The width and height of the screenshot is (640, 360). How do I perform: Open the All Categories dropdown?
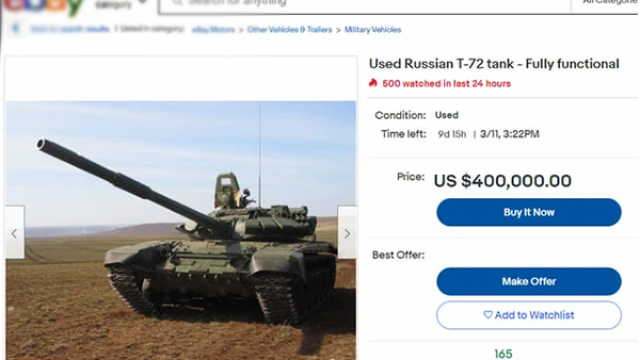608,3
